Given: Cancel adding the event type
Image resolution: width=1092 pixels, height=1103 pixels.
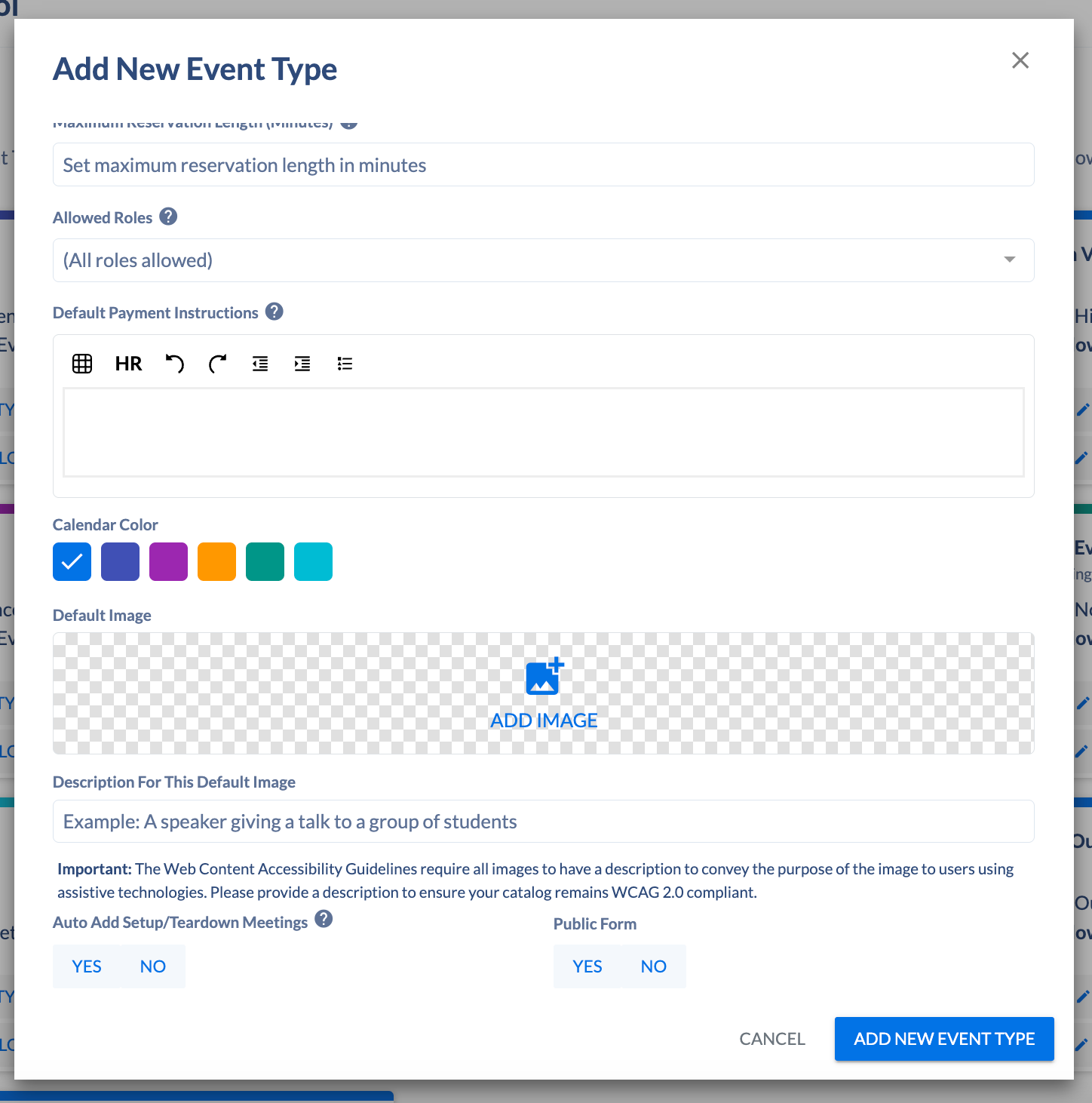Looking at the screenshot, I should tap(772, 1039).
